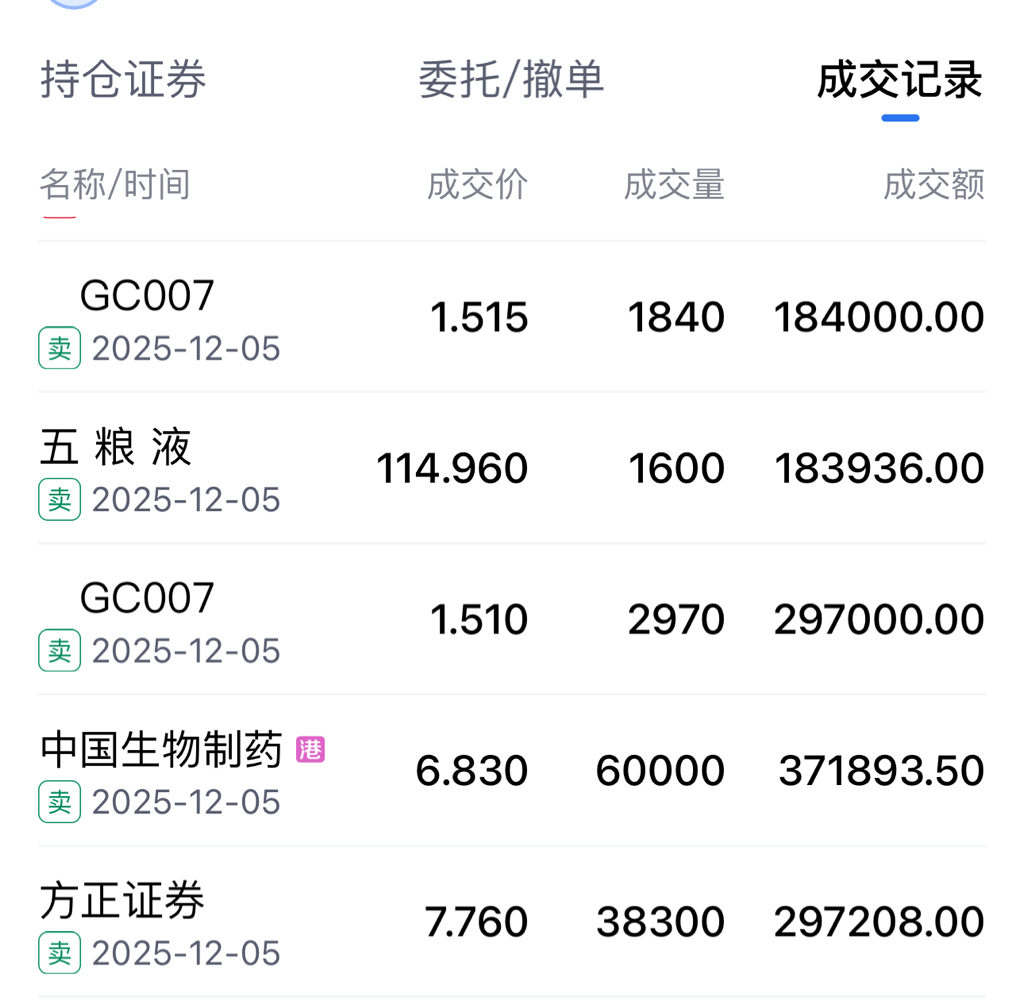Viewport: 1024px width, 1005px height.
Task: Tap the 卖 badge under 方正证券
Action: [59, 953]
